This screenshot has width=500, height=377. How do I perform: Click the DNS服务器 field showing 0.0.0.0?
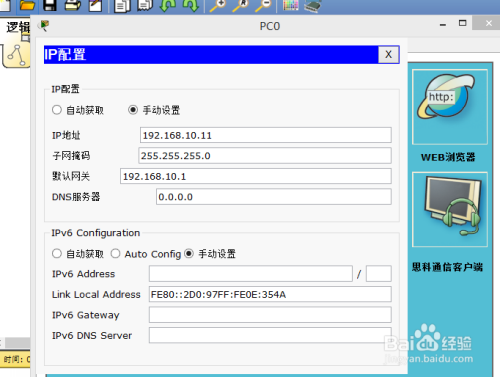click(274, 197)
